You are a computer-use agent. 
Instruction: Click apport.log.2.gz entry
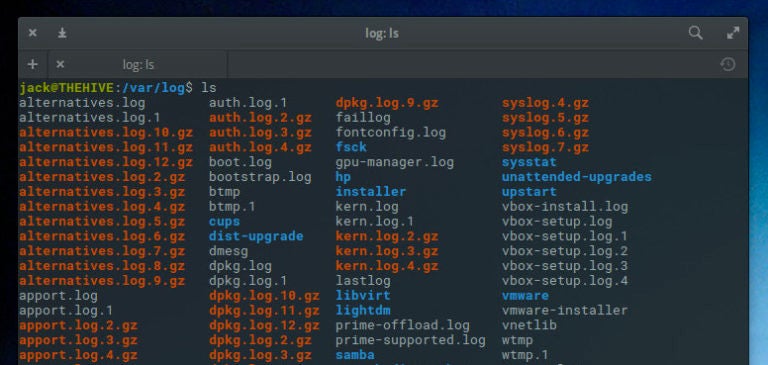[x=78, y=325]
